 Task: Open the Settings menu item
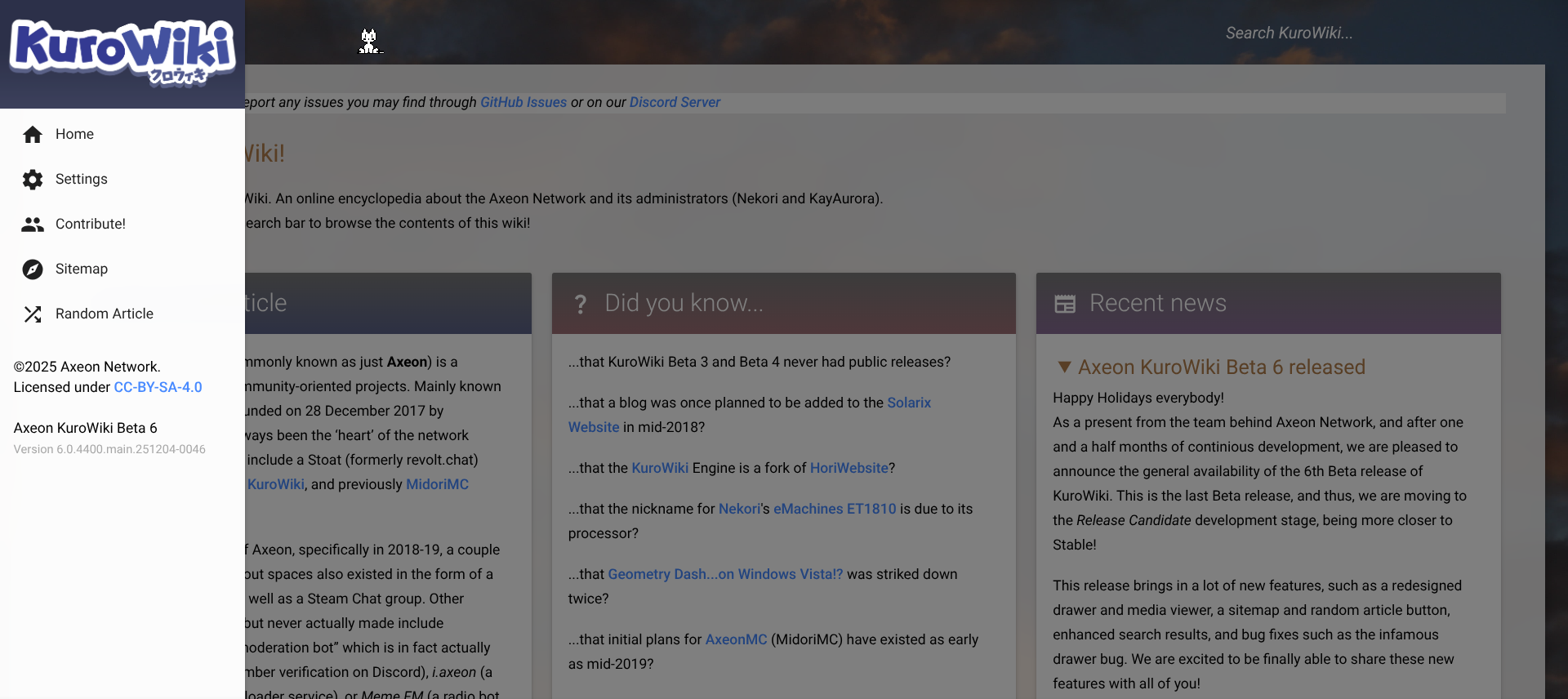pos(122,179)
